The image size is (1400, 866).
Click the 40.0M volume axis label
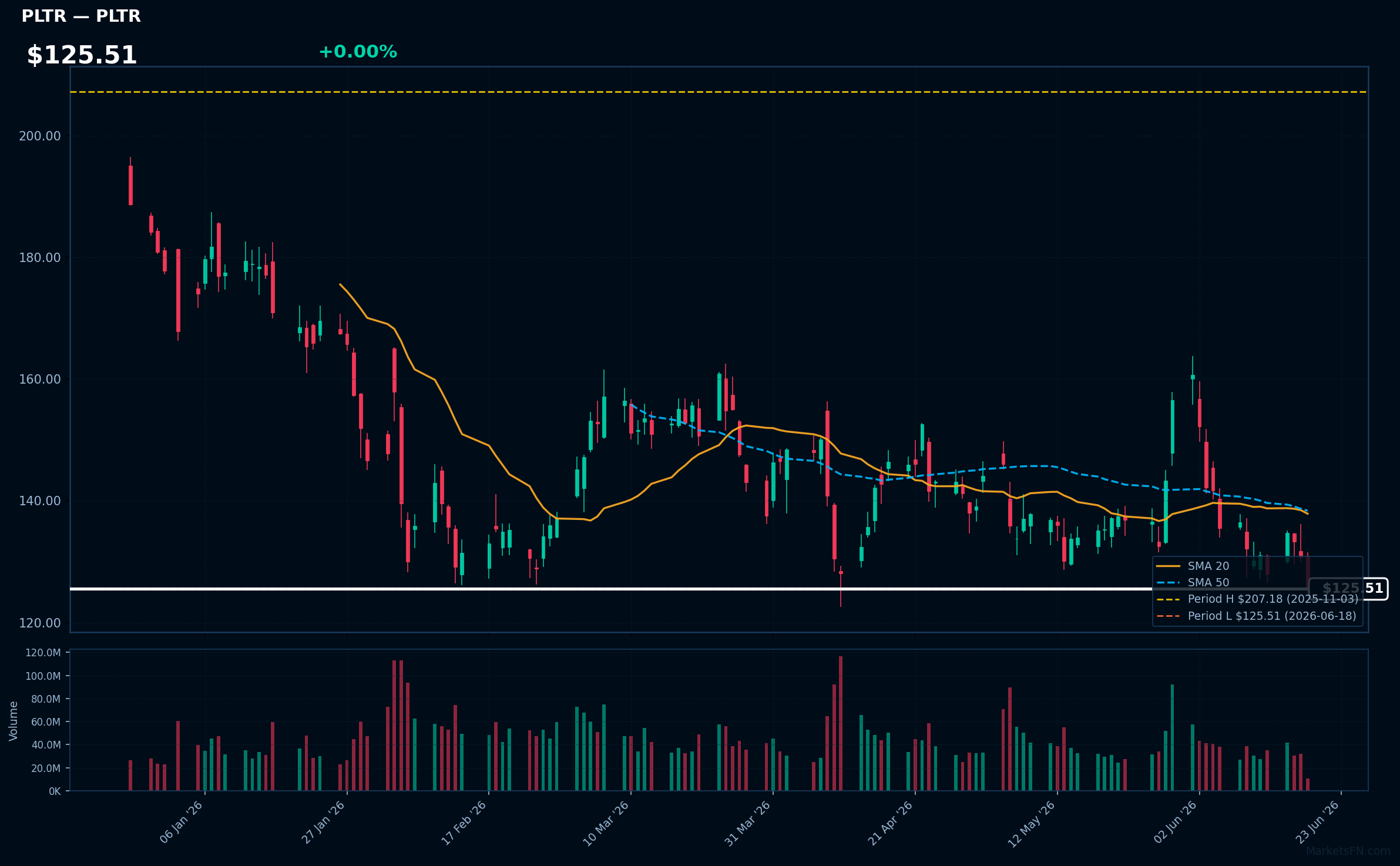point(46,745)
